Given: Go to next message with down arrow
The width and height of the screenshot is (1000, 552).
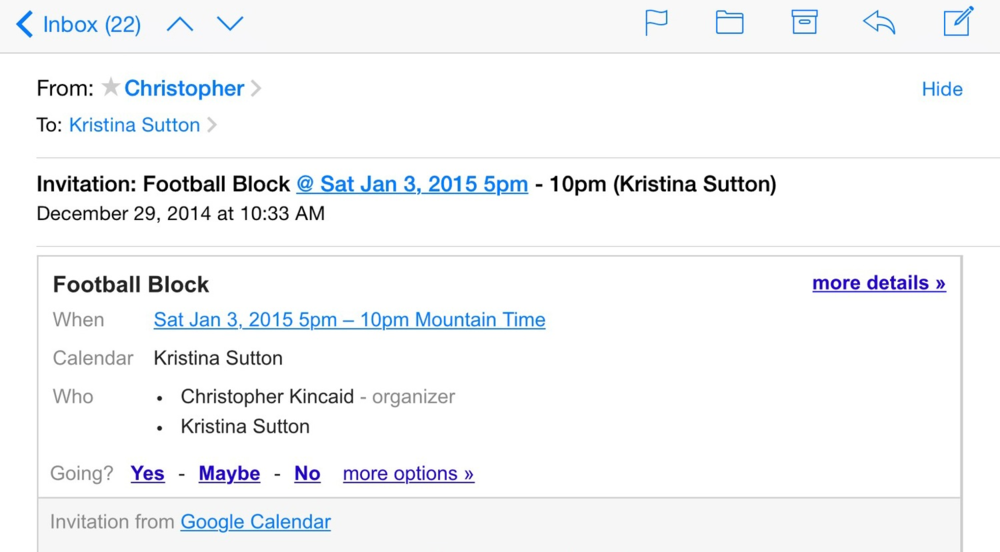Looking at the screenshot, I should pos(230,24).
